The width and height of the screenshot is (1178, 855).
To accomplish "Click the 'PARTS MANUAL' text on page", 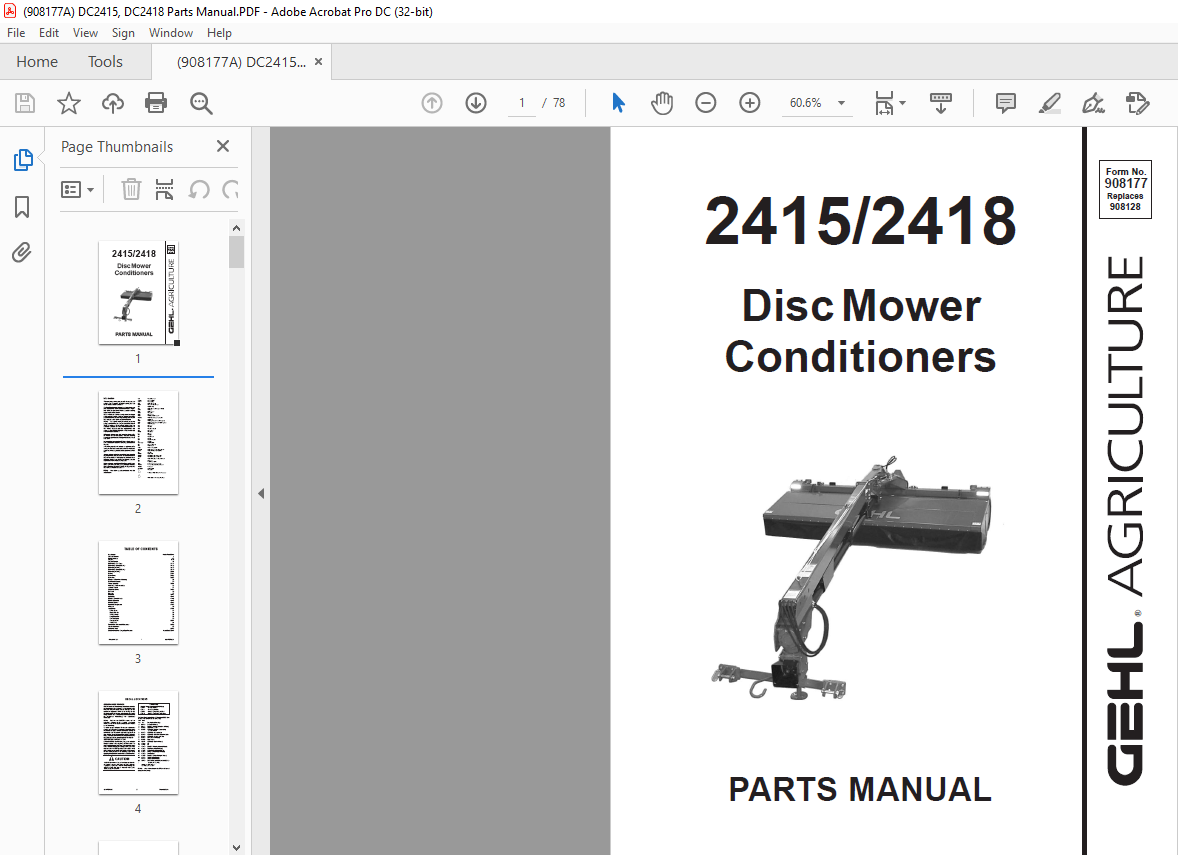I will point(860,790).
